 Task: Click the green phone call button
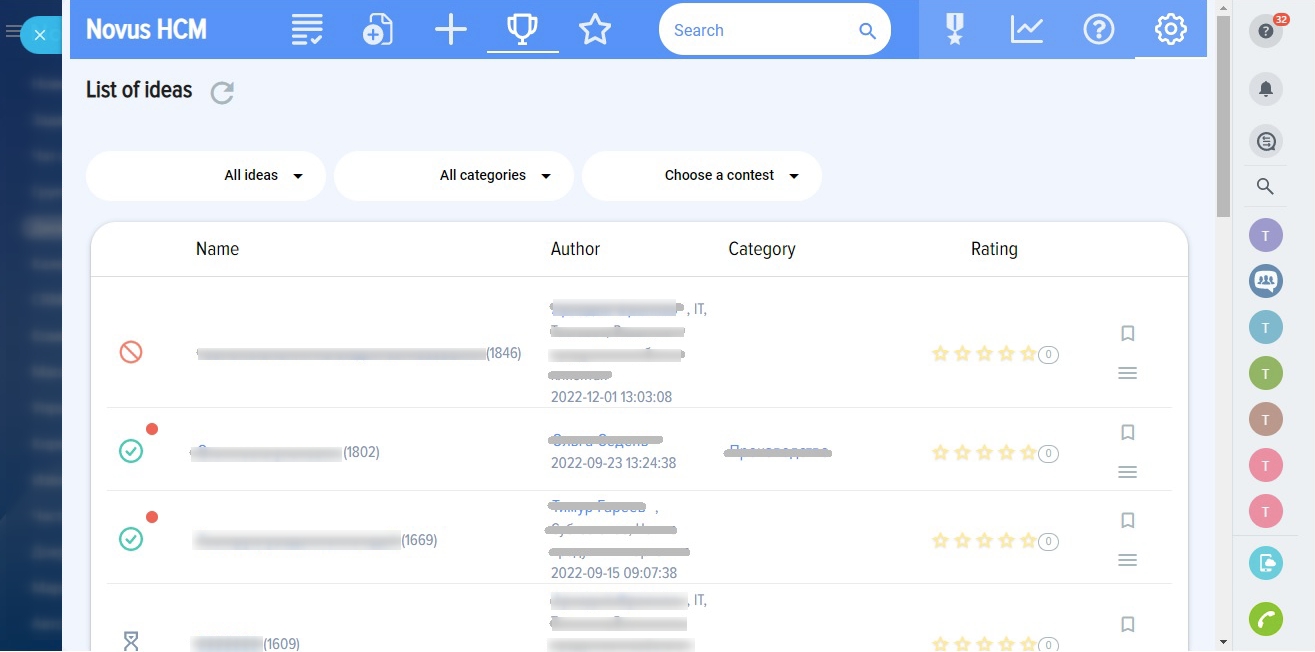click(1265, 619)
